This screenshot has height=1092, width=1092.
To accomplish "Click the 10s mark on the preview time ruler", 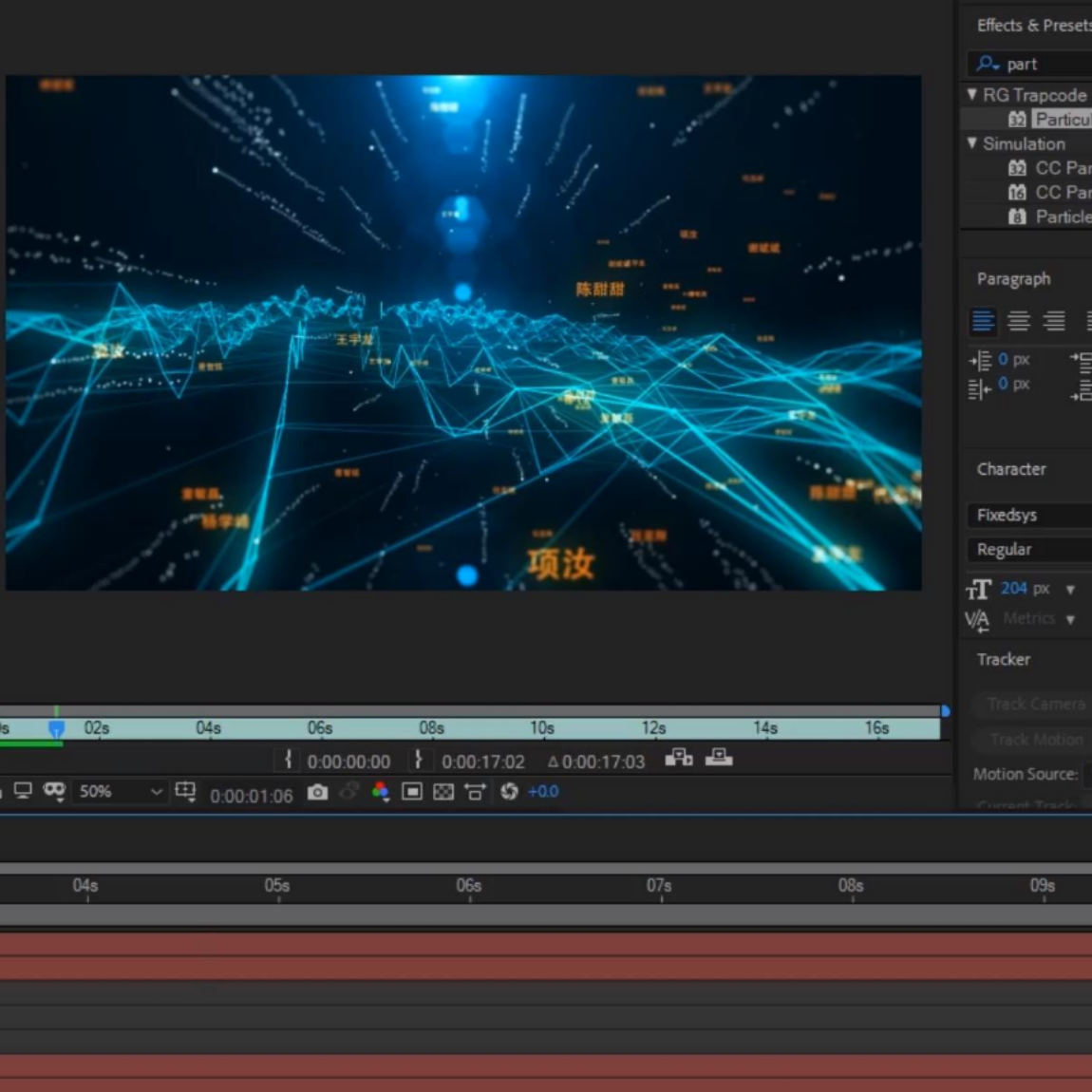I will click(542, 728).
